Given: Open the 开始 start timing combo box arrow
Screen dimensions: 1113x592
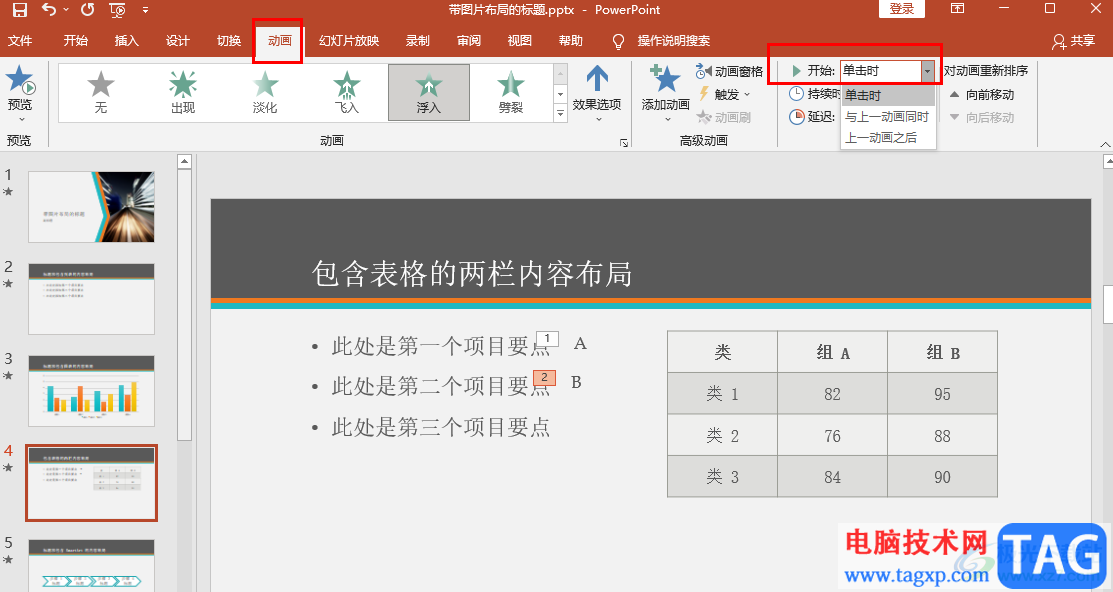Looking at the screenshot, I should pyautogui.click(x=927, y=71).
